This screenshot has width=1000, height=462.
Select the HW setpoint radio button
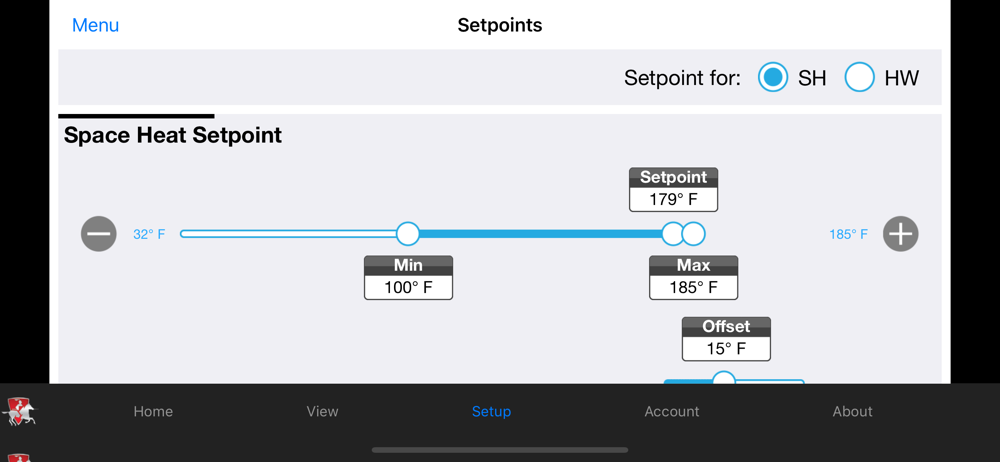click(x=860, y=78)
